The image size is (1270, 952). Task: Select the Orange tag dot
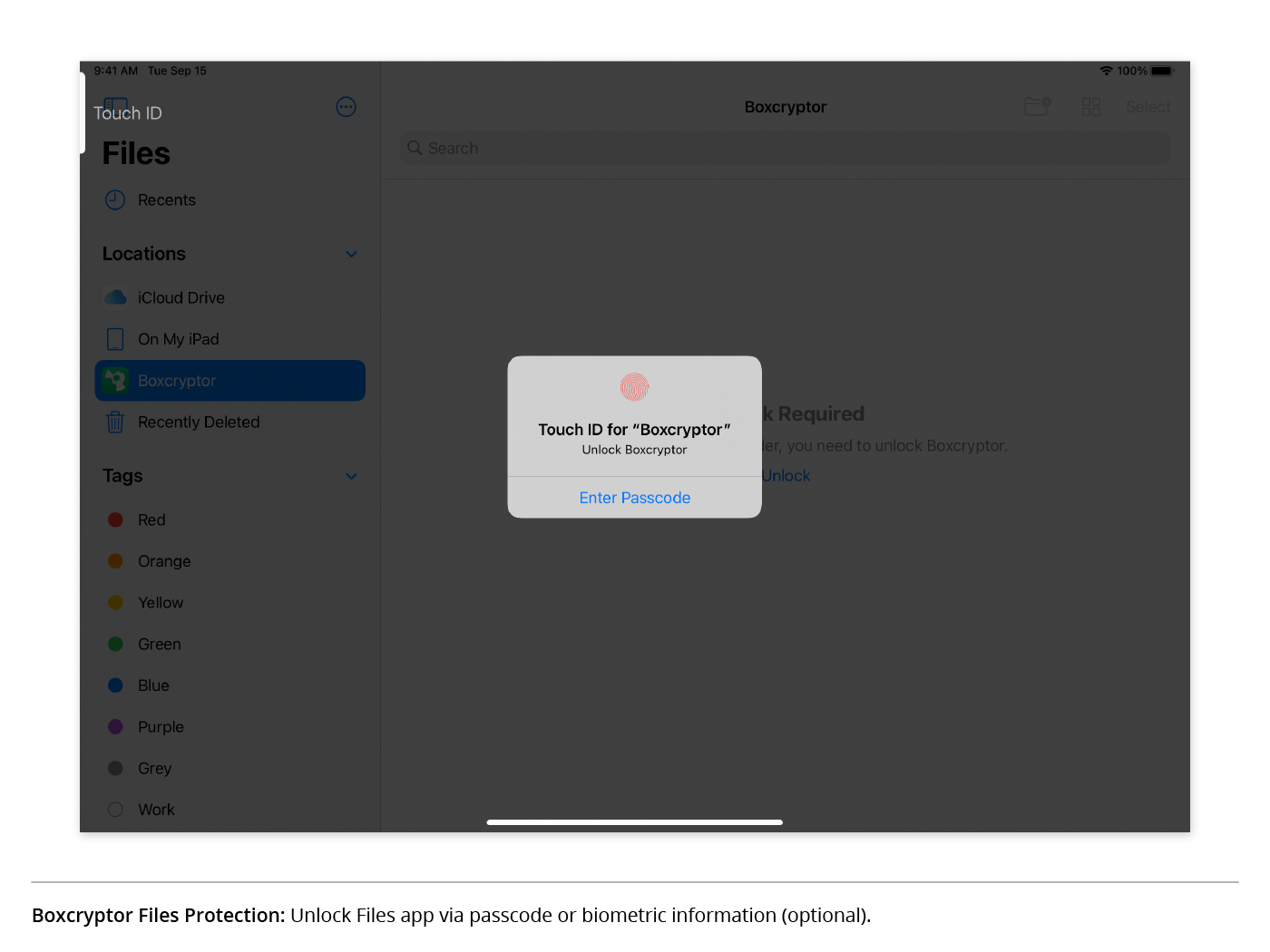tap(115, 561)
